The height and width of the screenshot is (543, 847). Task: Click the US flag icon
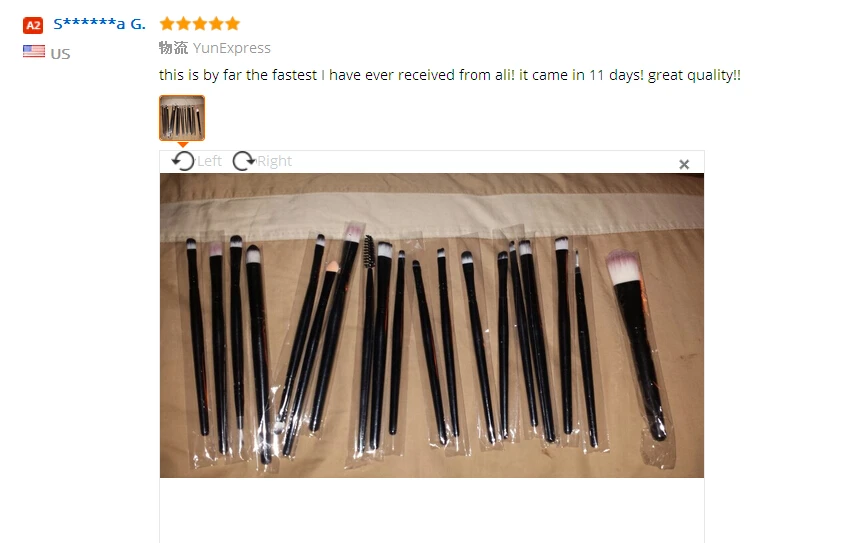[x=34, y=51]
